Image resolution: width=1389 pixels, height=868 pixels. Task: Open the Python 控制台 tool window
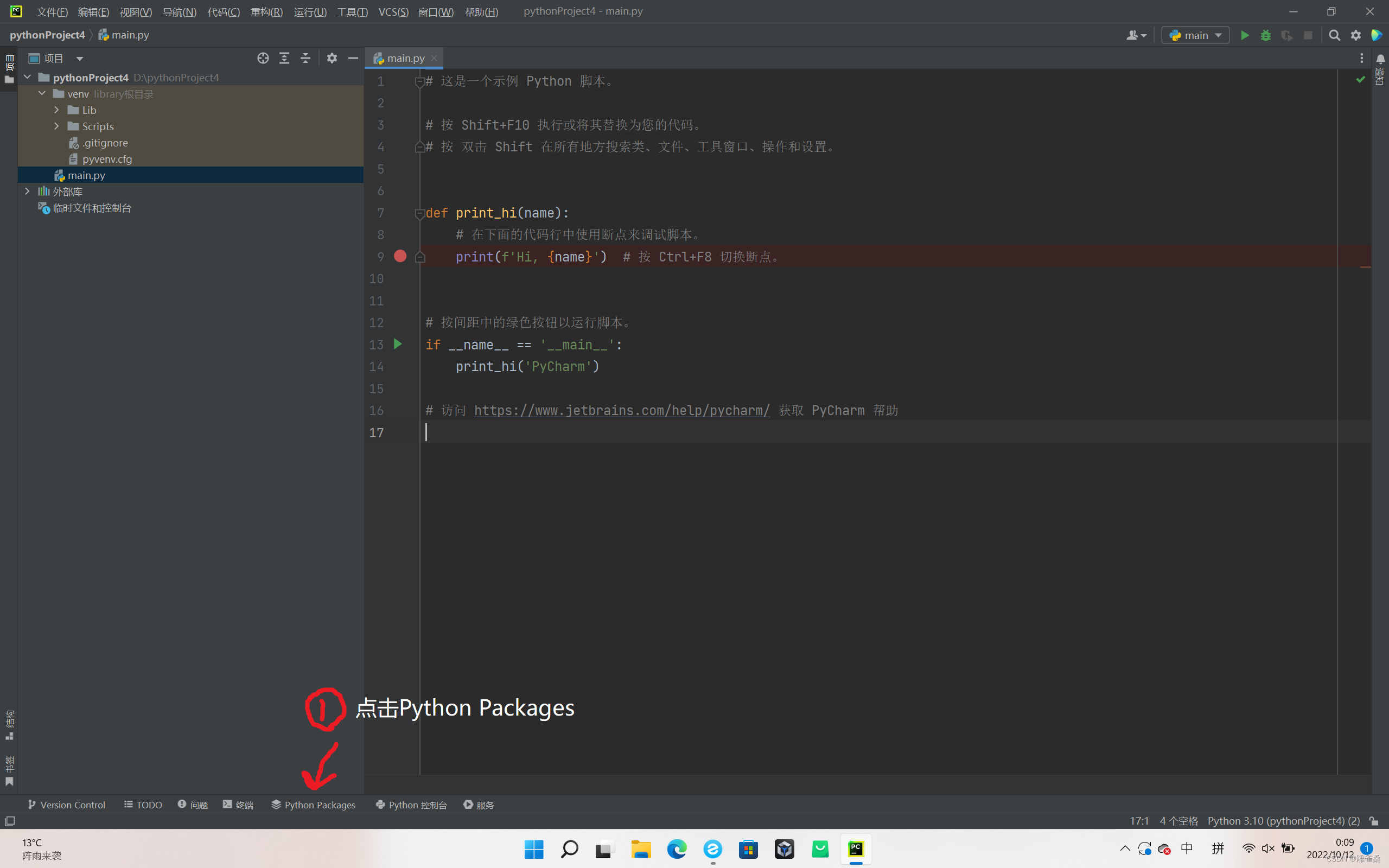[411, 805]
